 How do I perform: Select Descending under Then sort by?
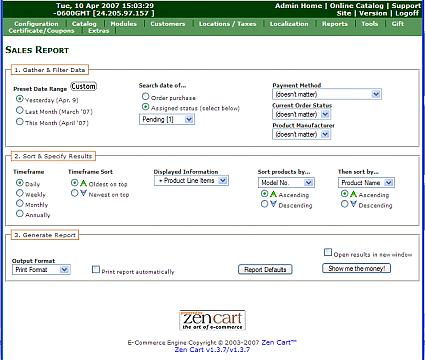[344, 204]
